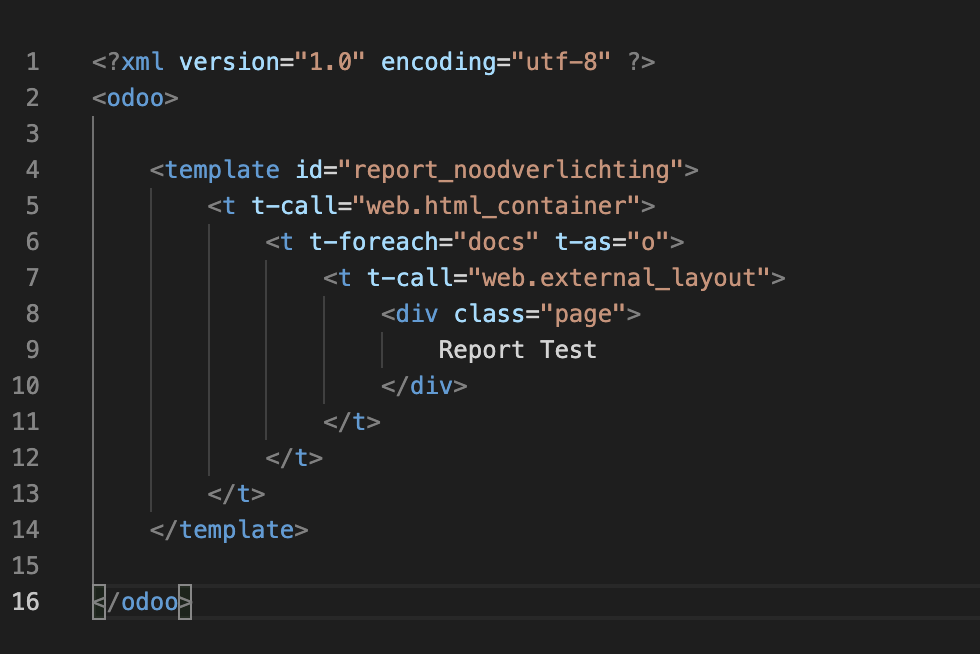
Task: Click the "web.external_layout" string
Action: 619,278
